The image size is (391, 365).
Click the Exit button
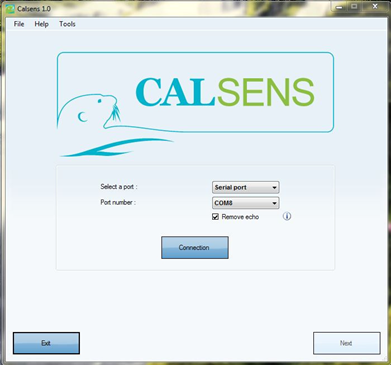[46, 343]
